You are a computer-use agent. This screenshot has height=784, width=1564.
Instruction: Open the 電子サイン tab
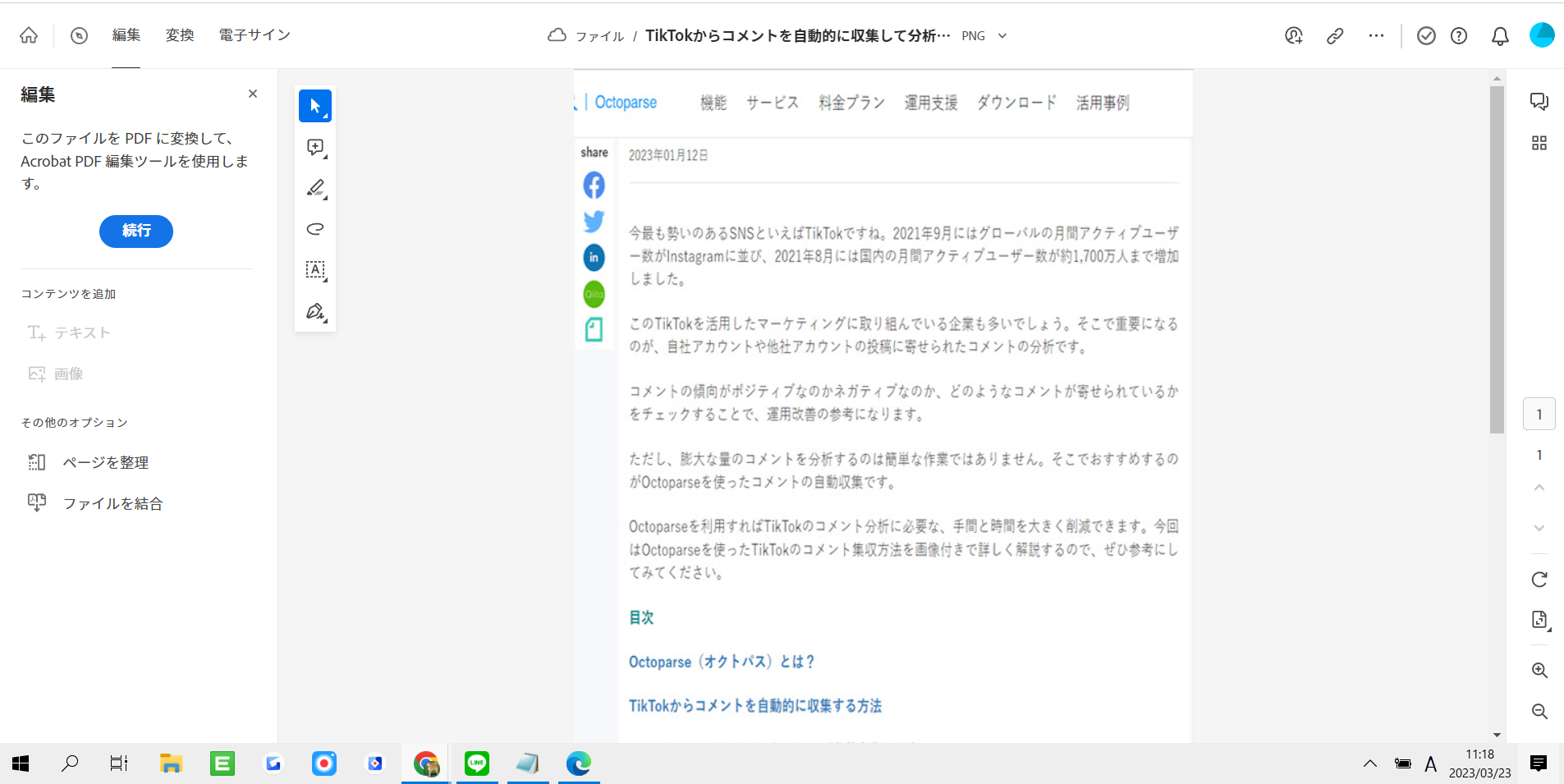[255, 35]
